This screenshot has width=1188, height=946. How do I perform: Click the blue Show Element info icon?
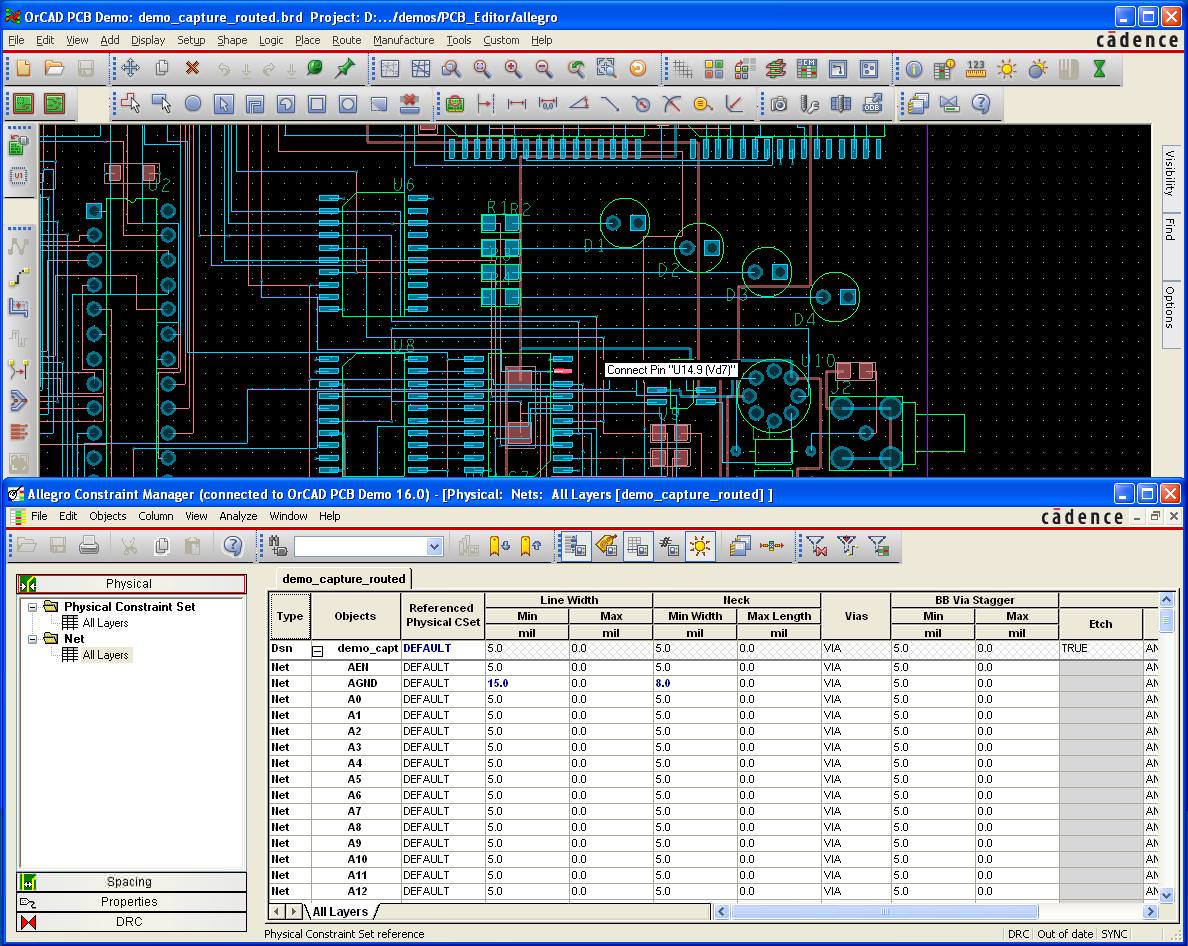click(x=914, y=70)
